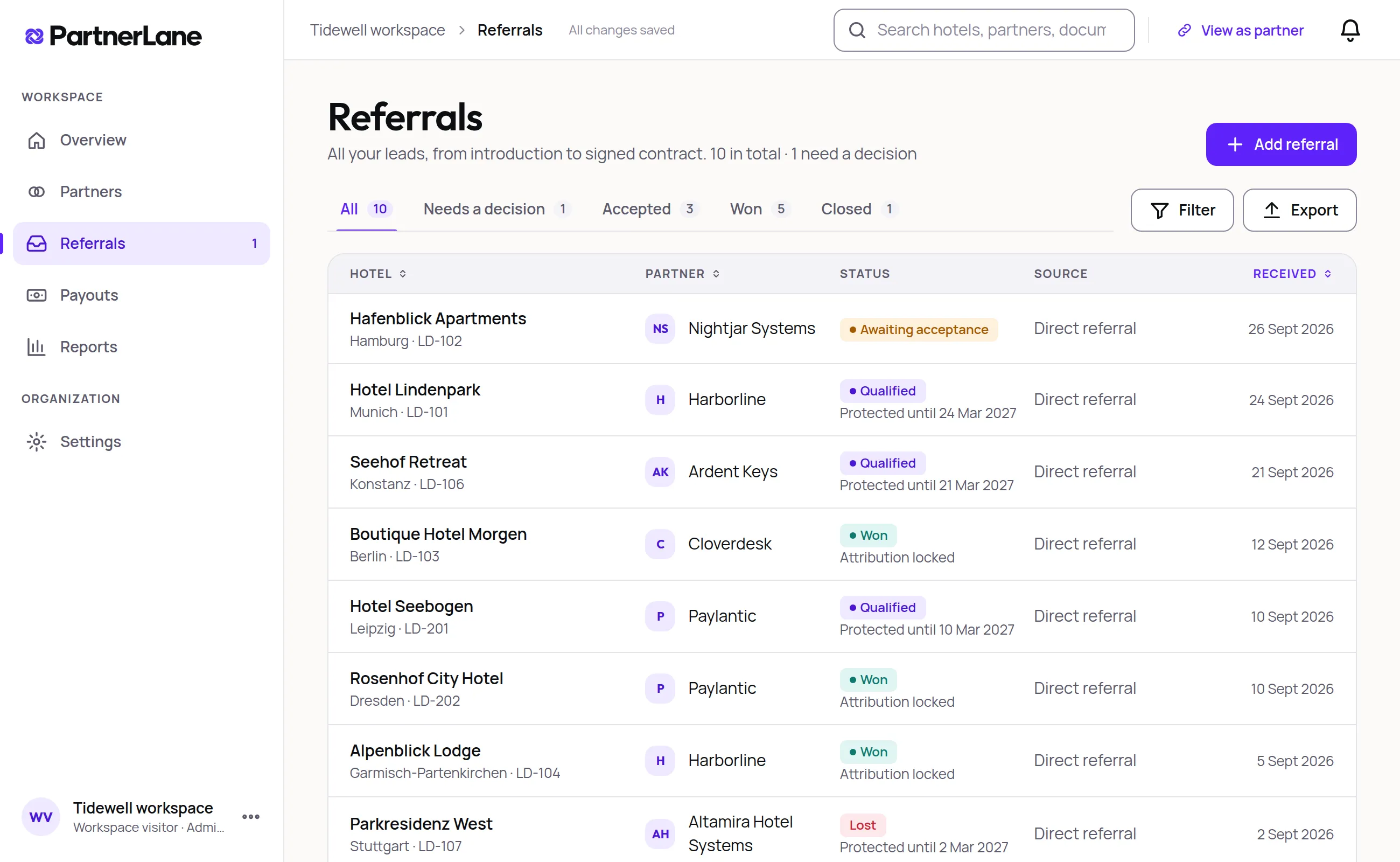The image size is (1400, 862).
Task: Open the Partners sidebar item
Action: point(141,192)
